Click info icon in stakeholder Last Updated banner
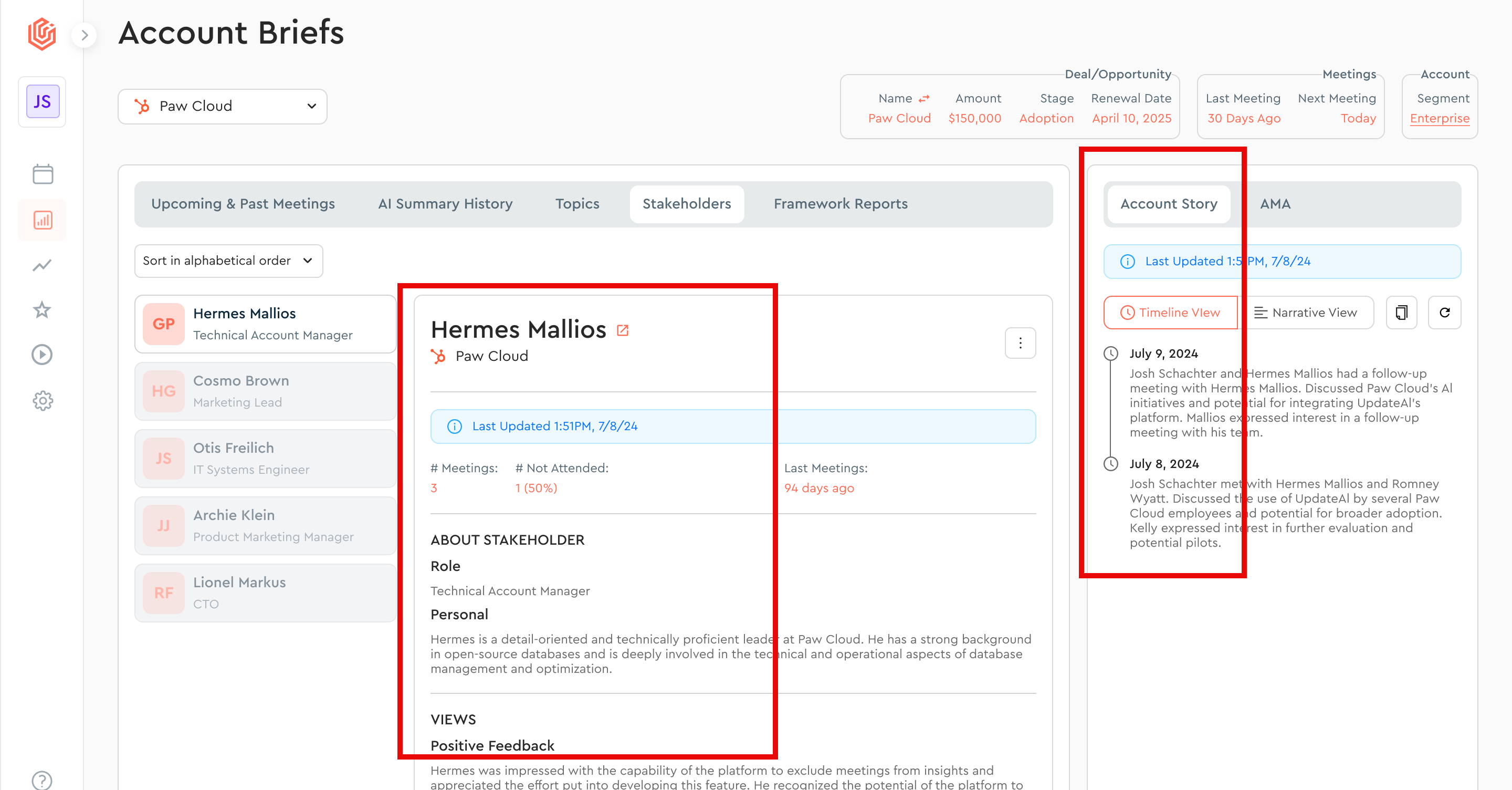 pyautogui.click(x=454, y=427)
